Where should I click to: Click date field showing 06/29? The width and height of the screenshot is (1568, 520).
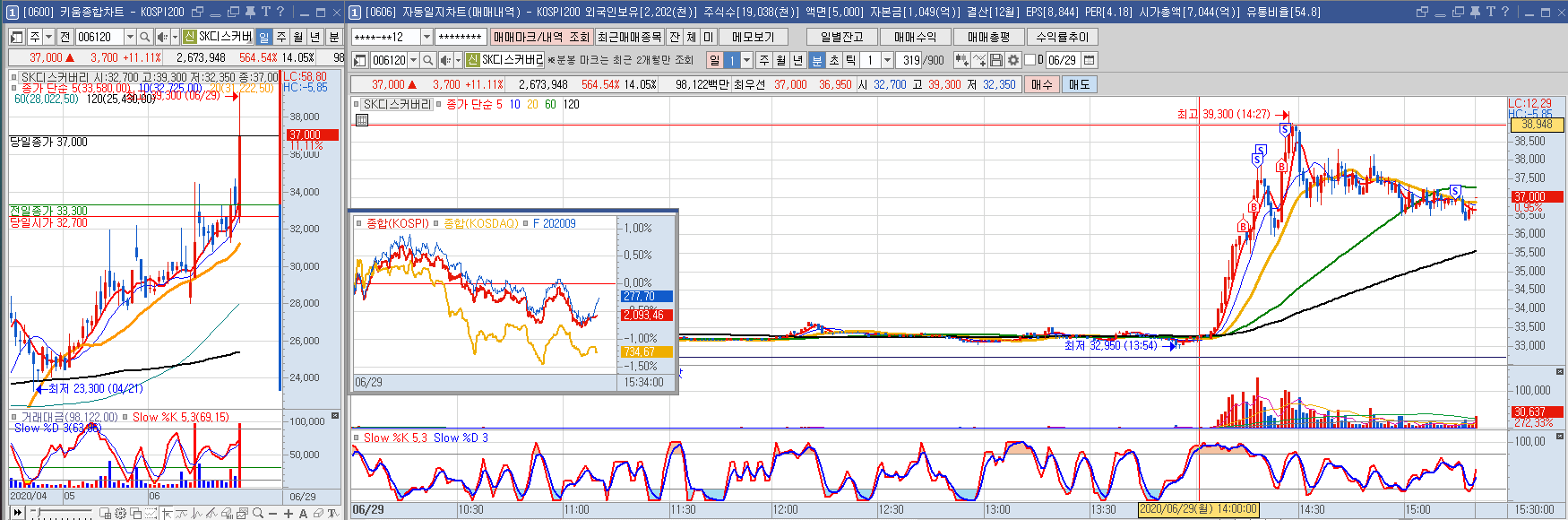[1063, 60]
